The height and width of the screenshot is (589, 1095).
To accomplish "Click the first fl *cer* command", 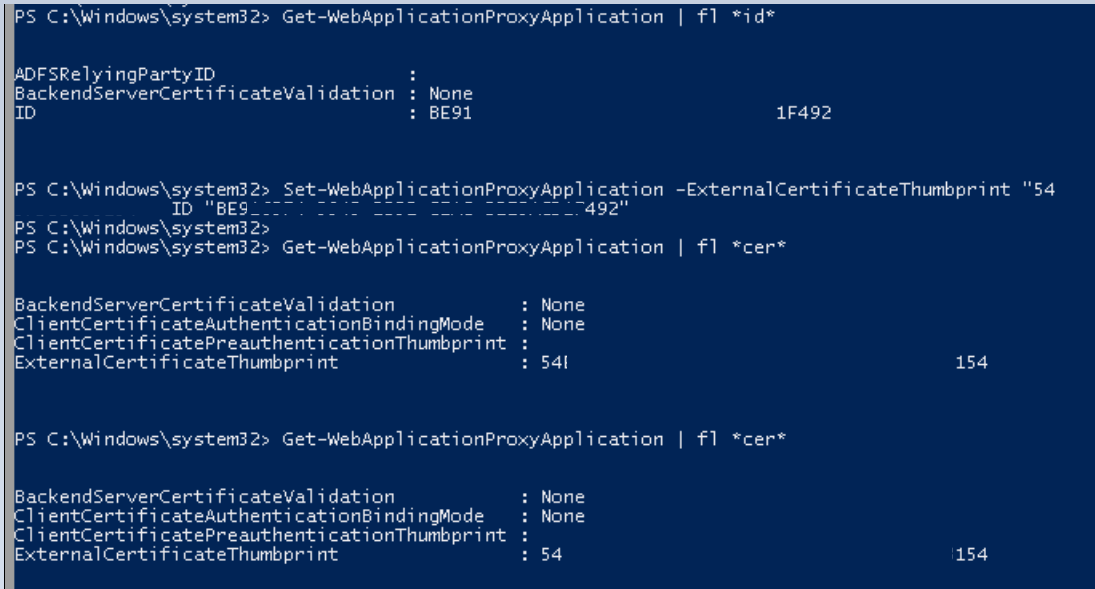I will [742, 247].
